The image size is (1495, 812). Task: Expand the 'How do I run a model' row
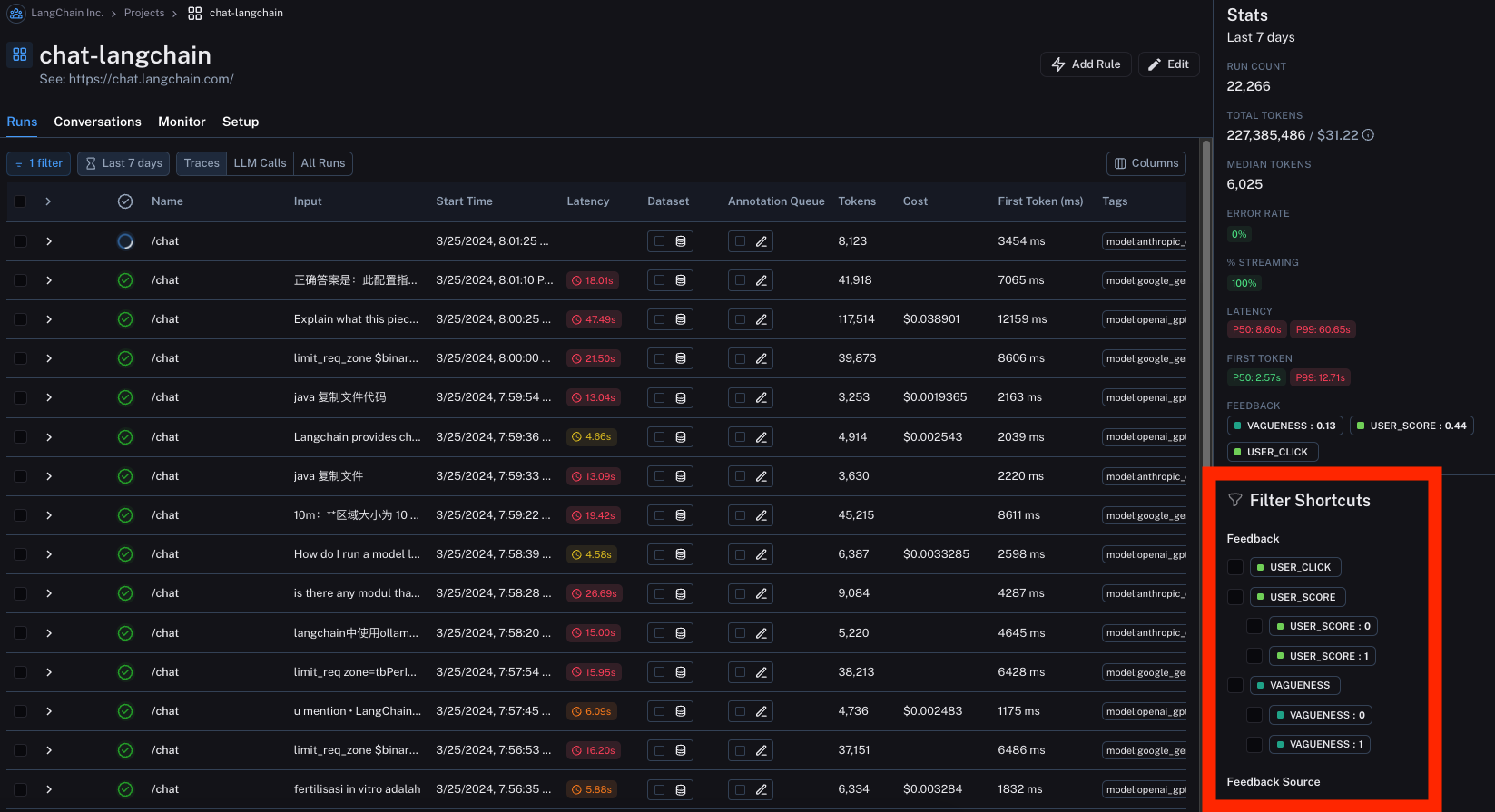[49, 554]
